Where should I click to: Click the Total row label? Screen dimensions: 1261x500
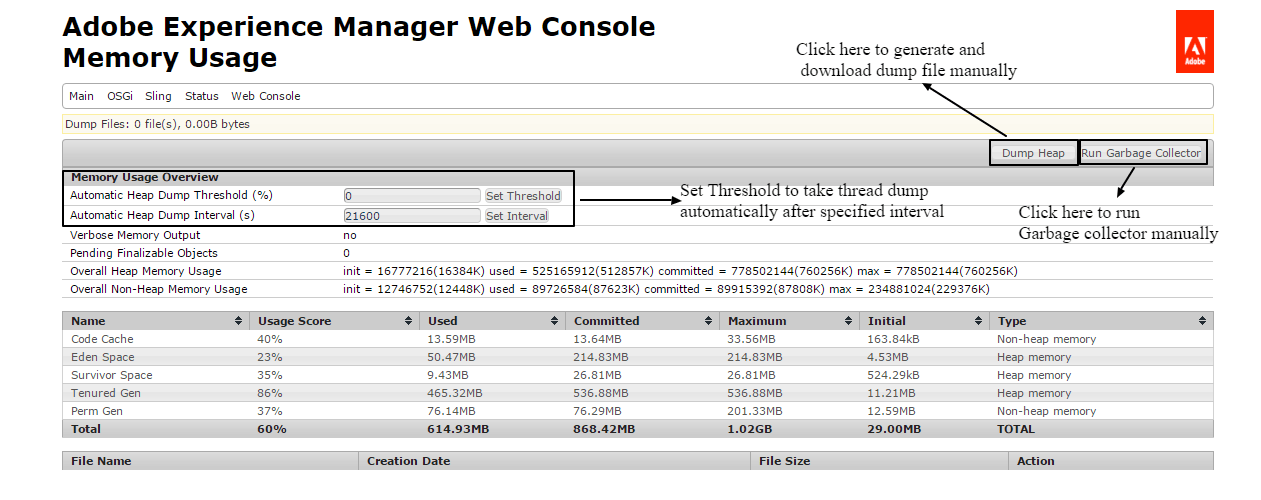click(86, 429)
